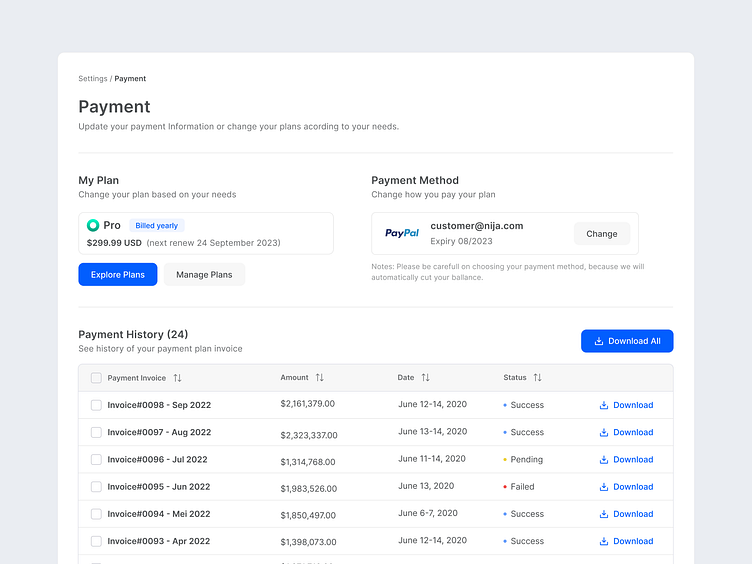Image resolution: width=752 pixels, height=564 pixels.
Task: Toggle the select-all invoices checkbox
Action: (96, 378)
